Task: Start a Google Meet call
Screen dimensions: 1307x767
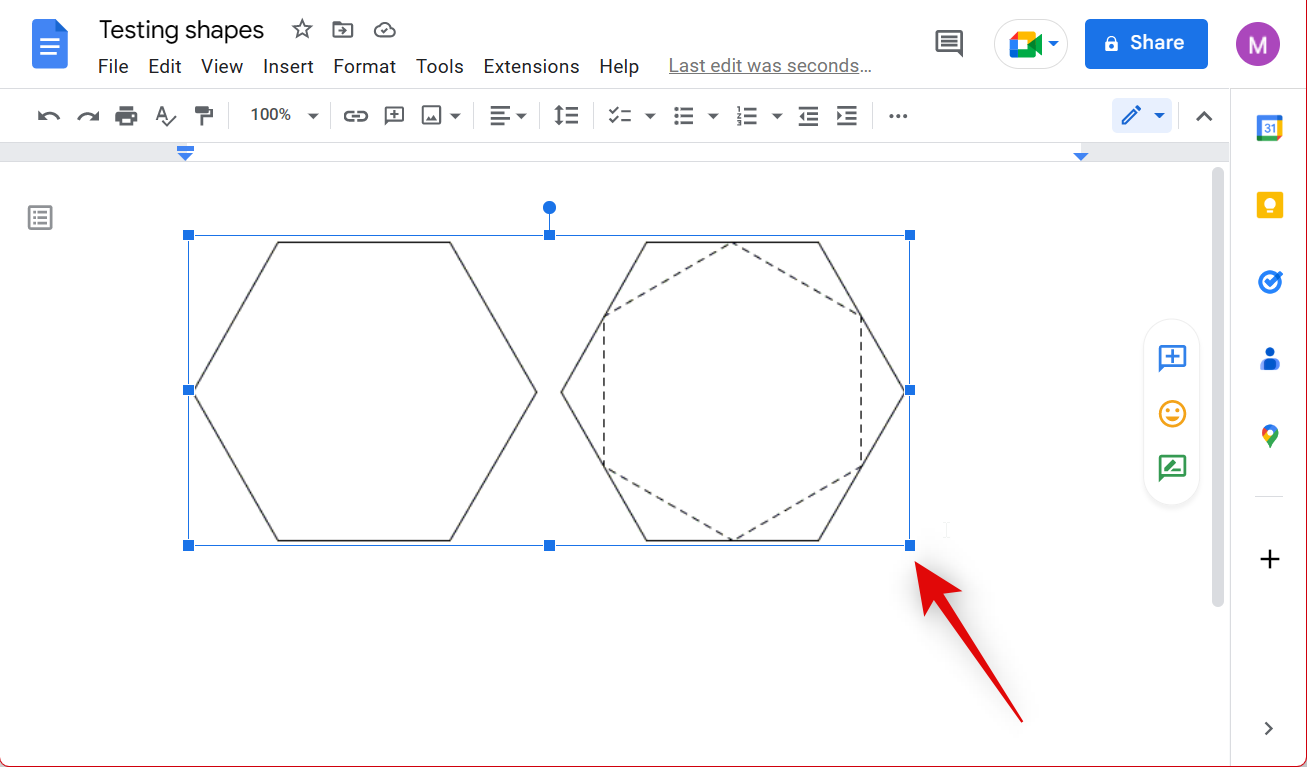Action: 1031,44
